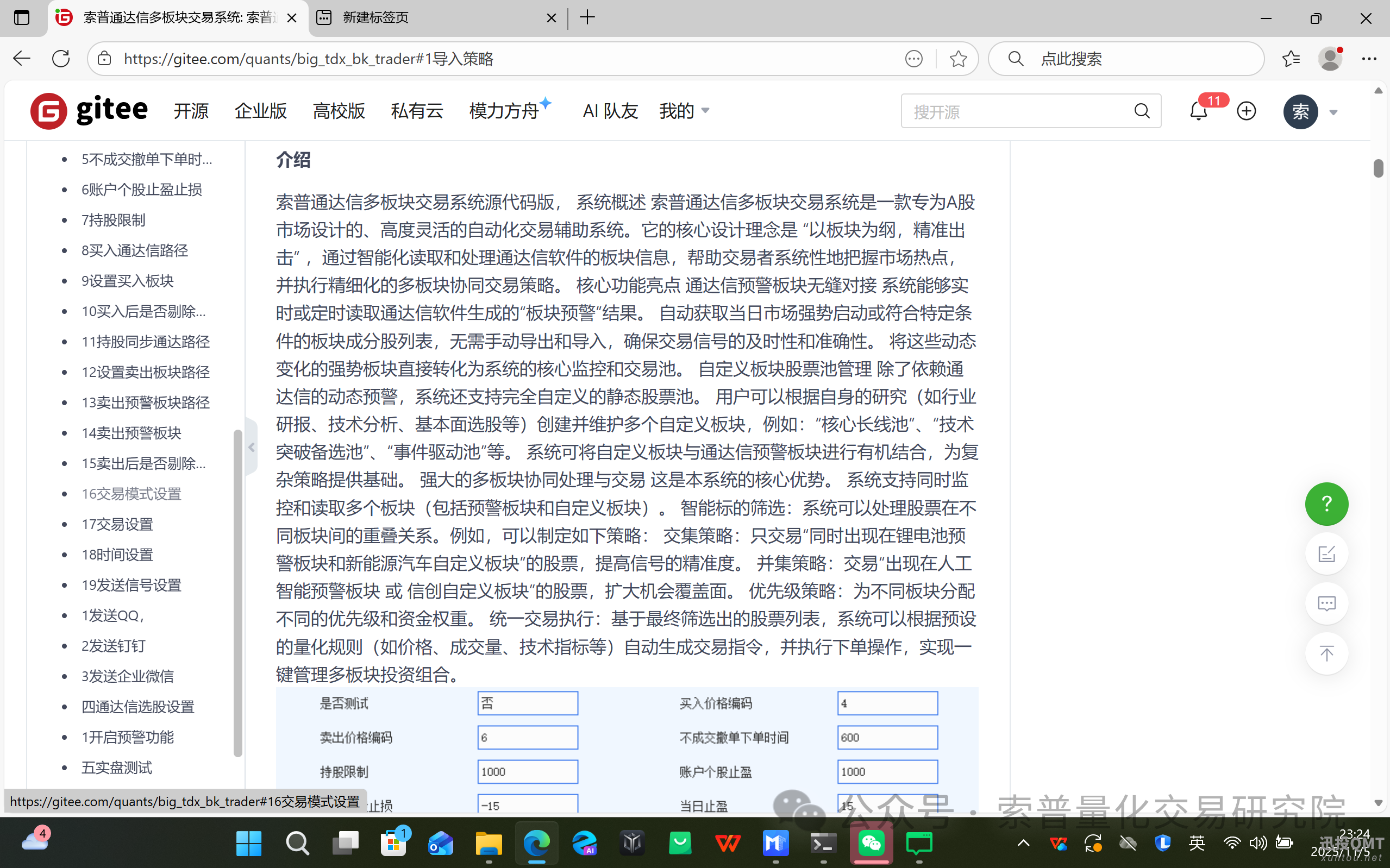Switch to the 新建标签页 browser tab
1390x868 pixels.
tap(376, 18)
